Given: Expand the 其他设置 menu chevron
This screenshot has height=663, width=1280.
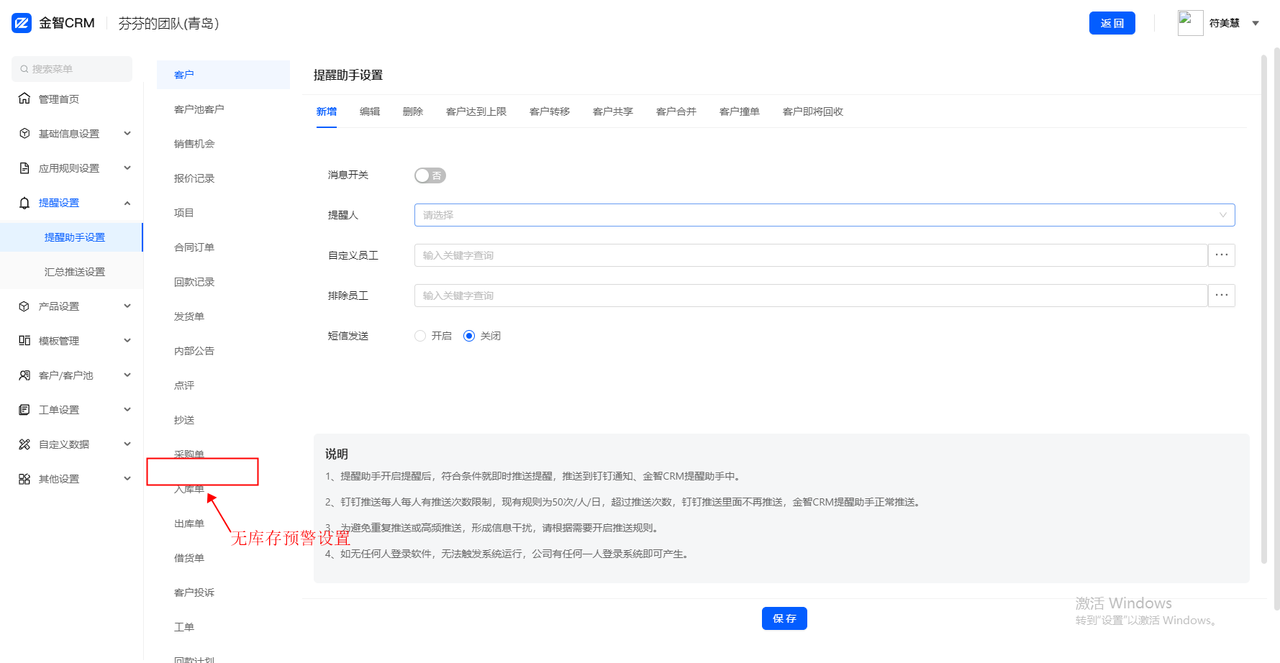Looking at the screenshot, I should tap(127, 479).
